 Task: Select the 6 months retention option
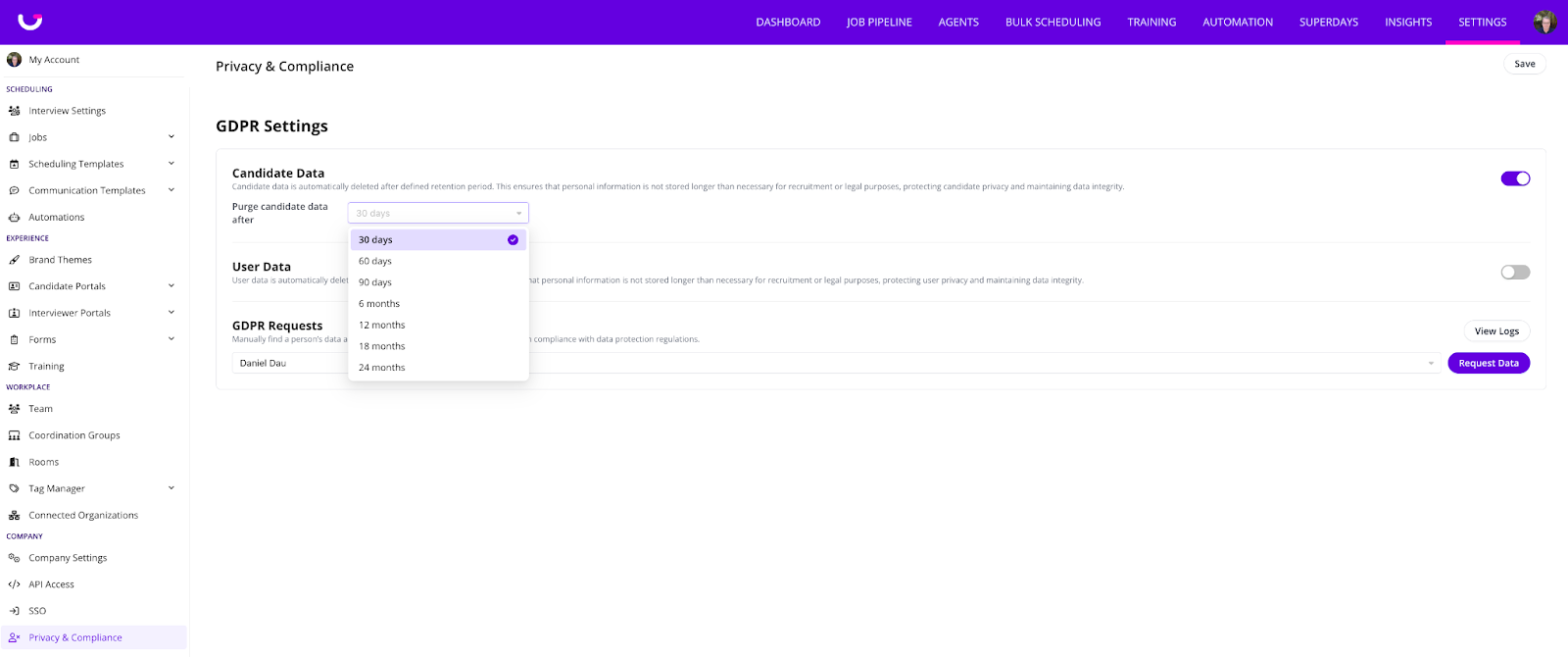click(x=438, y=304)
